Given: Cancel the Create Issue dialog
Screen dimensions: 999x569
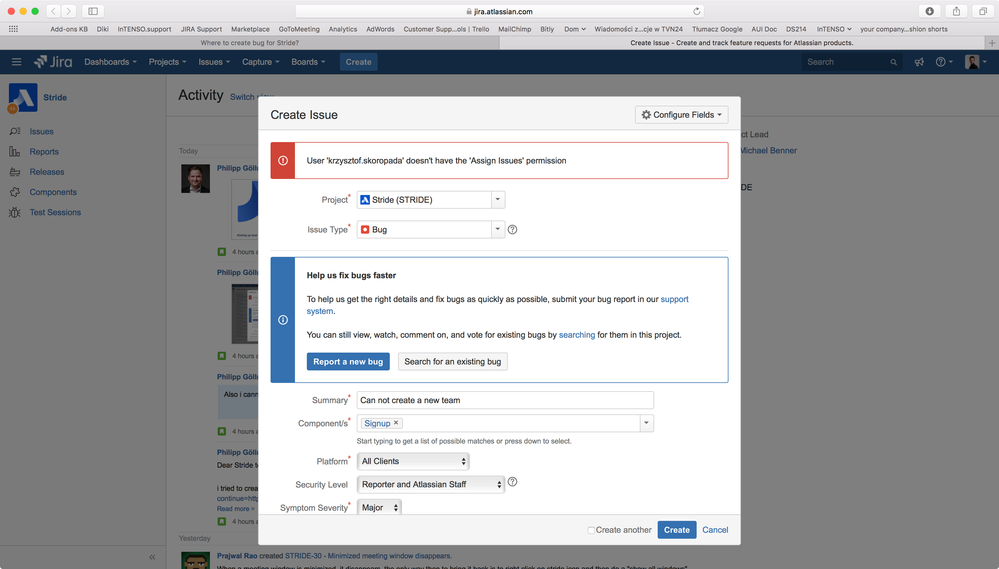Looking at the screenshot, I should tap(715, 529).
